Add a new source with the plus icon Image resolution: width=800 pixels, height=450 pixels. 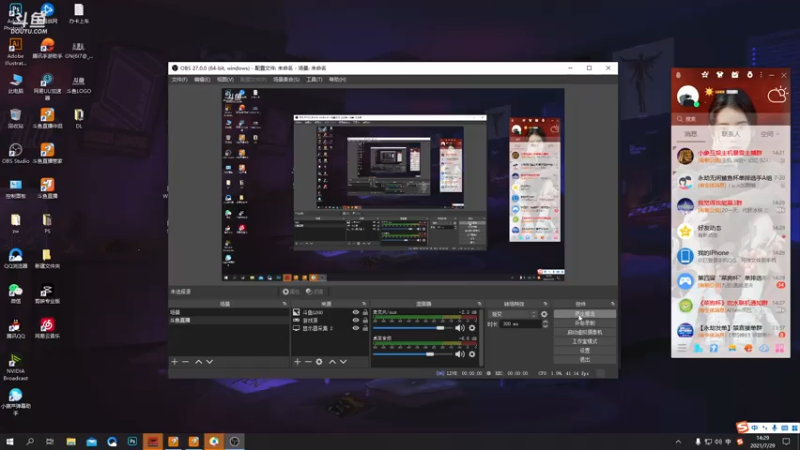[297, 362]
